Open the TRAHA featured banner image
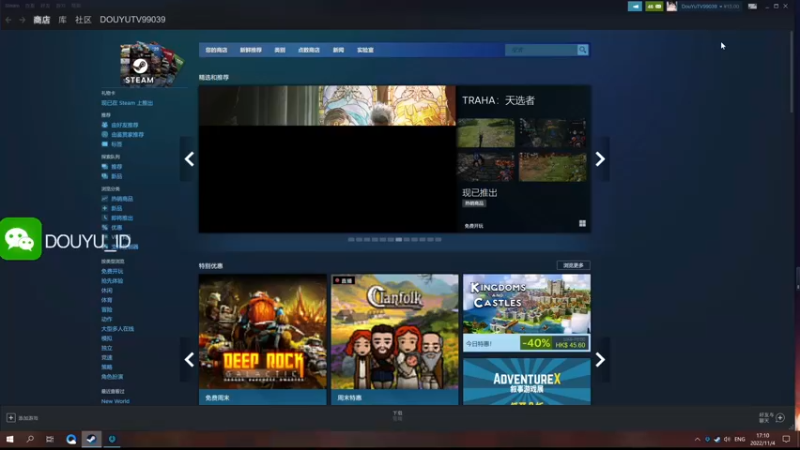This screenshot has height=450, width=800. click(x=327, y=159)
